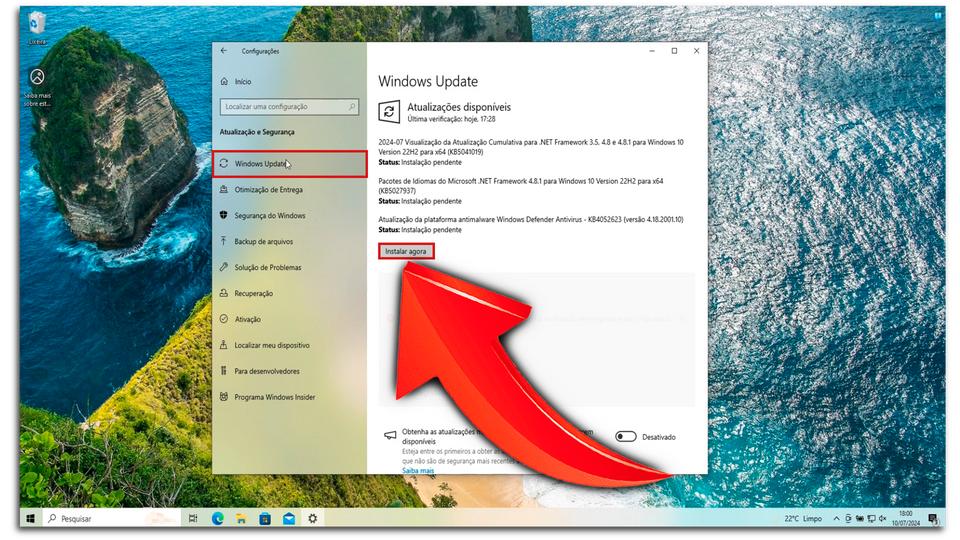Select the KB5027937 language pack update text
Image resolution: width=960 pixels, height=540 pixels.
pyautogui.click(x=521, y=186)
